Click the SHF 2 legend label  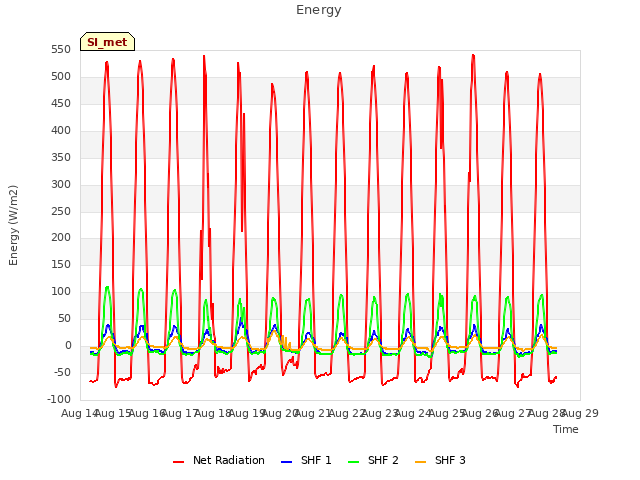pyautogui.click(x=383, y=460)
